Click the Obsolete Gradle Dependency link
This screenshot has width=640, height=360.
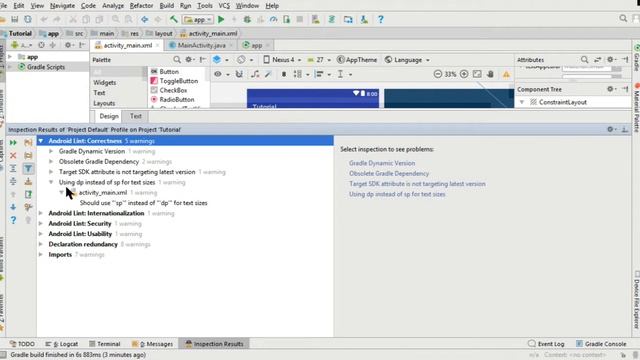click(389, 173)
